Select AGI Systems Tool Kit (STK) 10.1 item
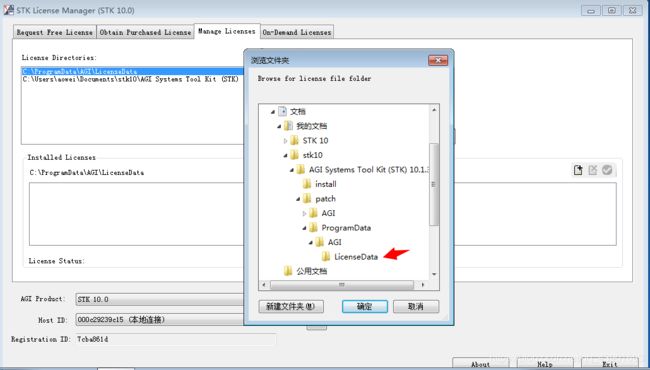The width and height of the screenshot is (650, 370). point(369,169)
